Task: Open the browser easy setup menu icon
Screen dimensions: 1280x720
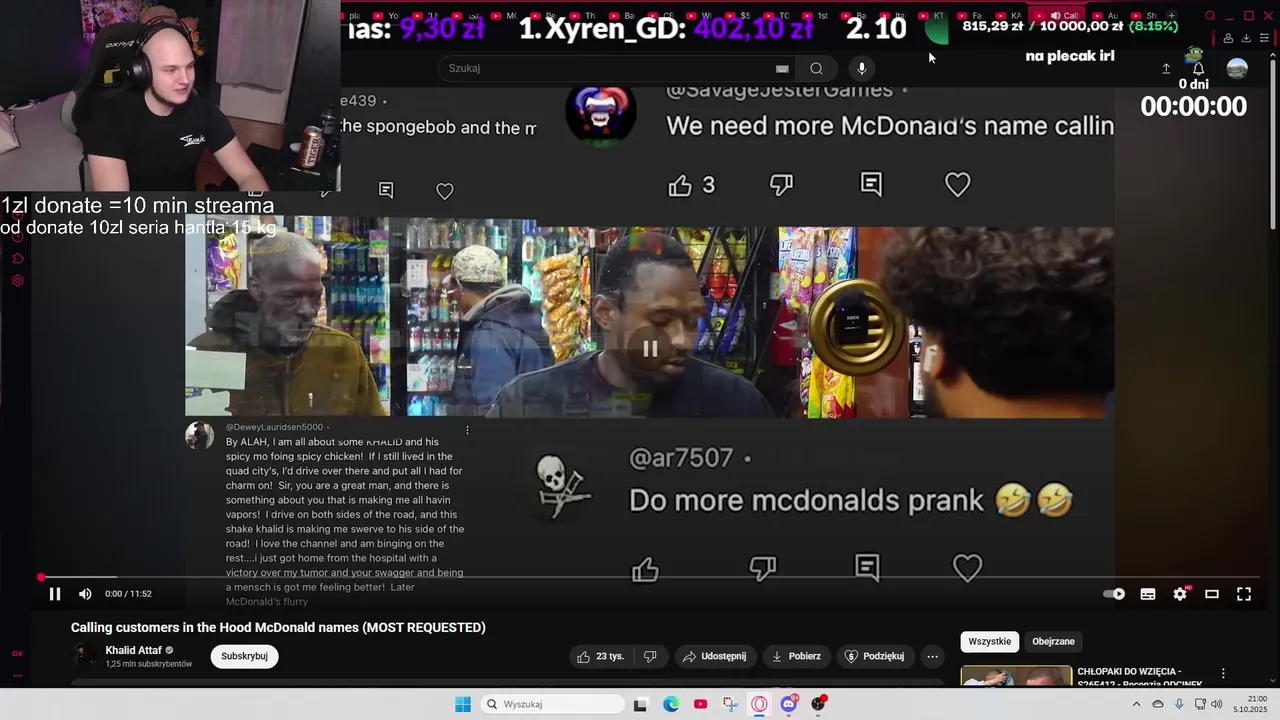Action: [1264, 38]
